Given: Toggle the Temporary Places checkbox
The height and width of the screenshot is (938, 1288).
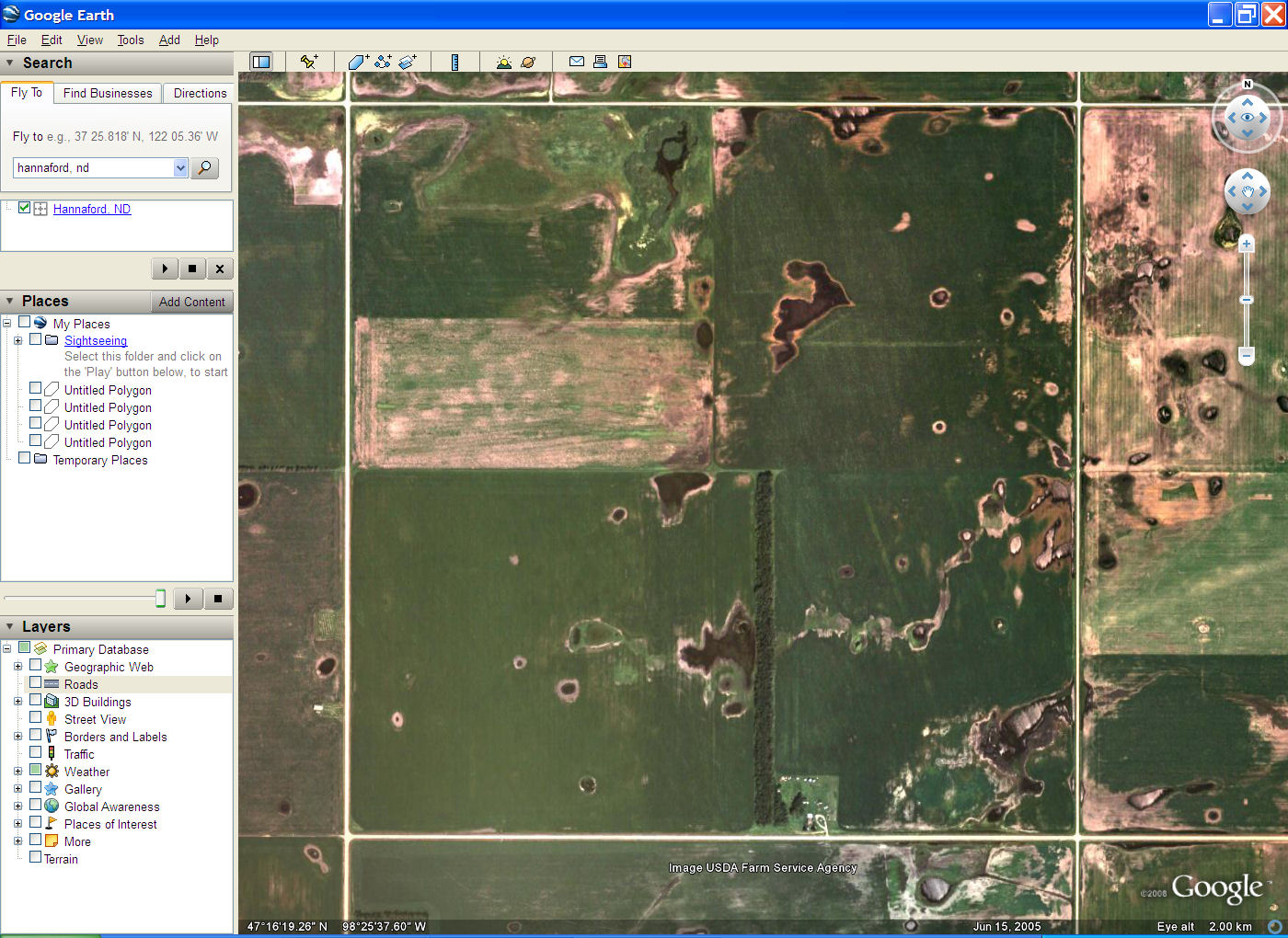Looking at the screenshot, I should pyautogui.click(x=24, y=458).
